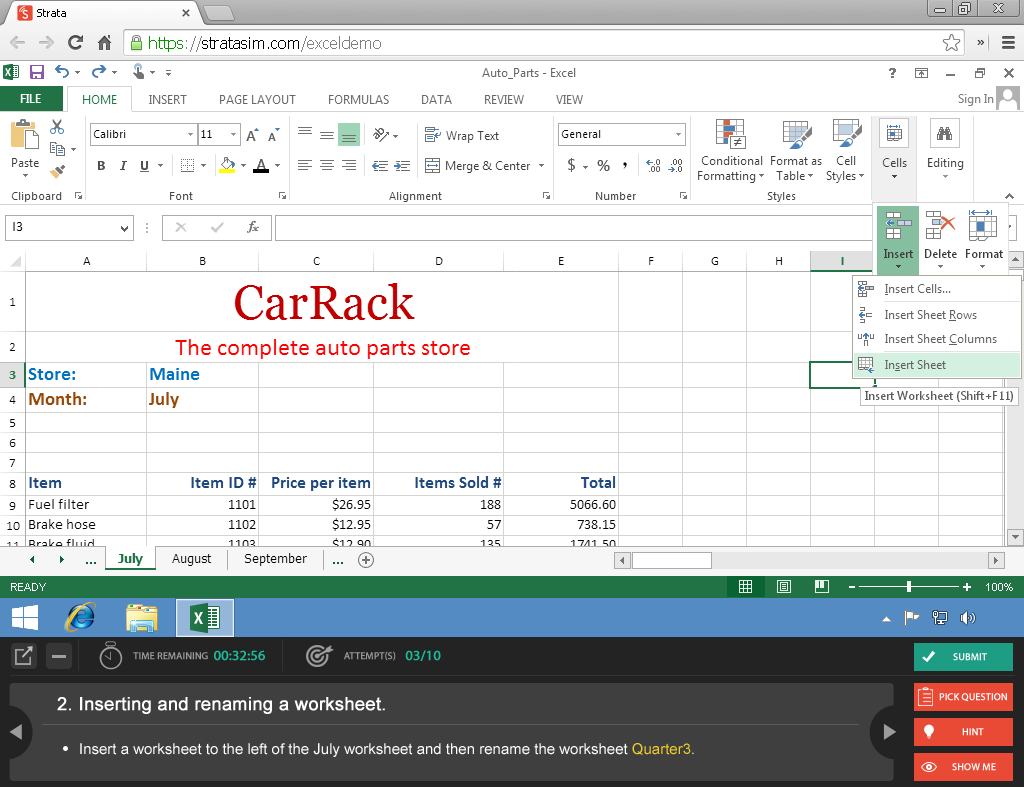Click the horizontal scrollbar thumb
The image size is (1024, 787).
[671, 560]
